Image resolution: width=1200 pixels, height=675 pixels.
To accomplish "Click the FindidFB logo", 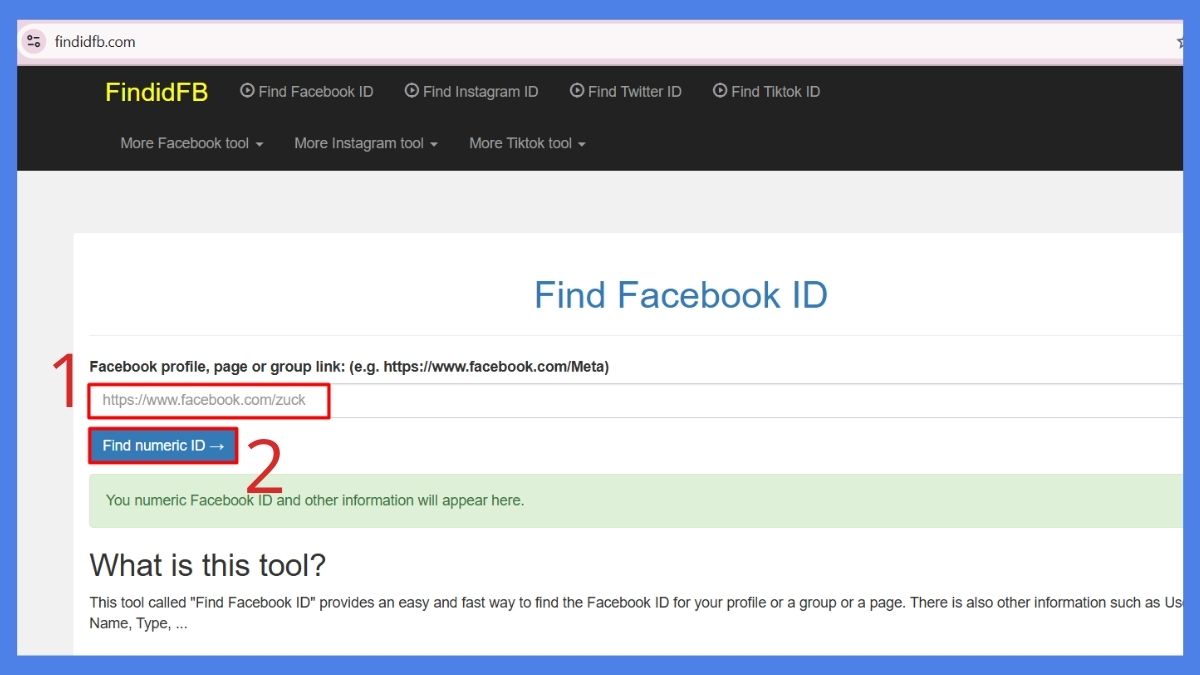I will 156,92.
